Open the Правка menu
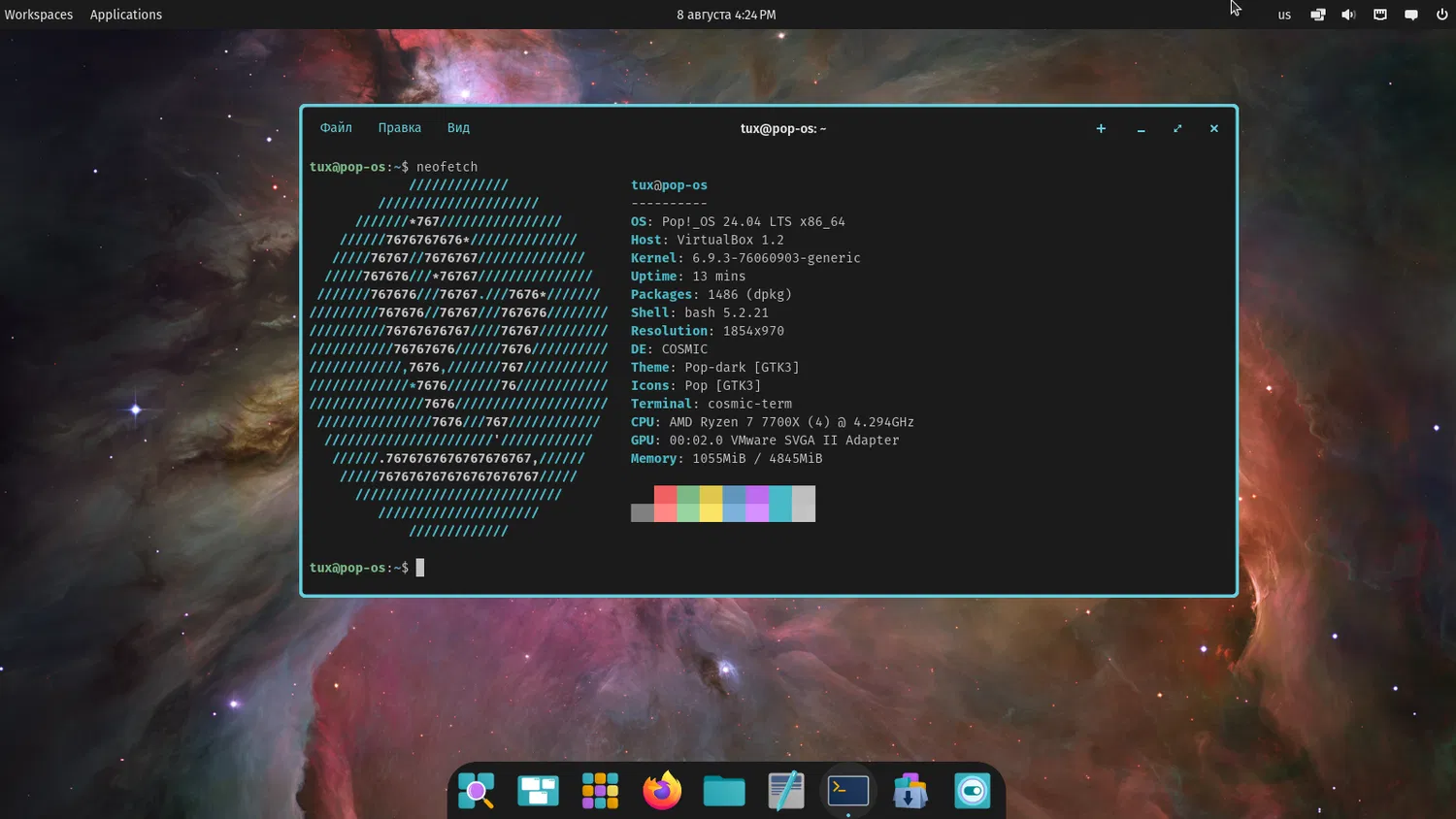1456x819 pixels. pyautogui.click(x=399, y=128)
